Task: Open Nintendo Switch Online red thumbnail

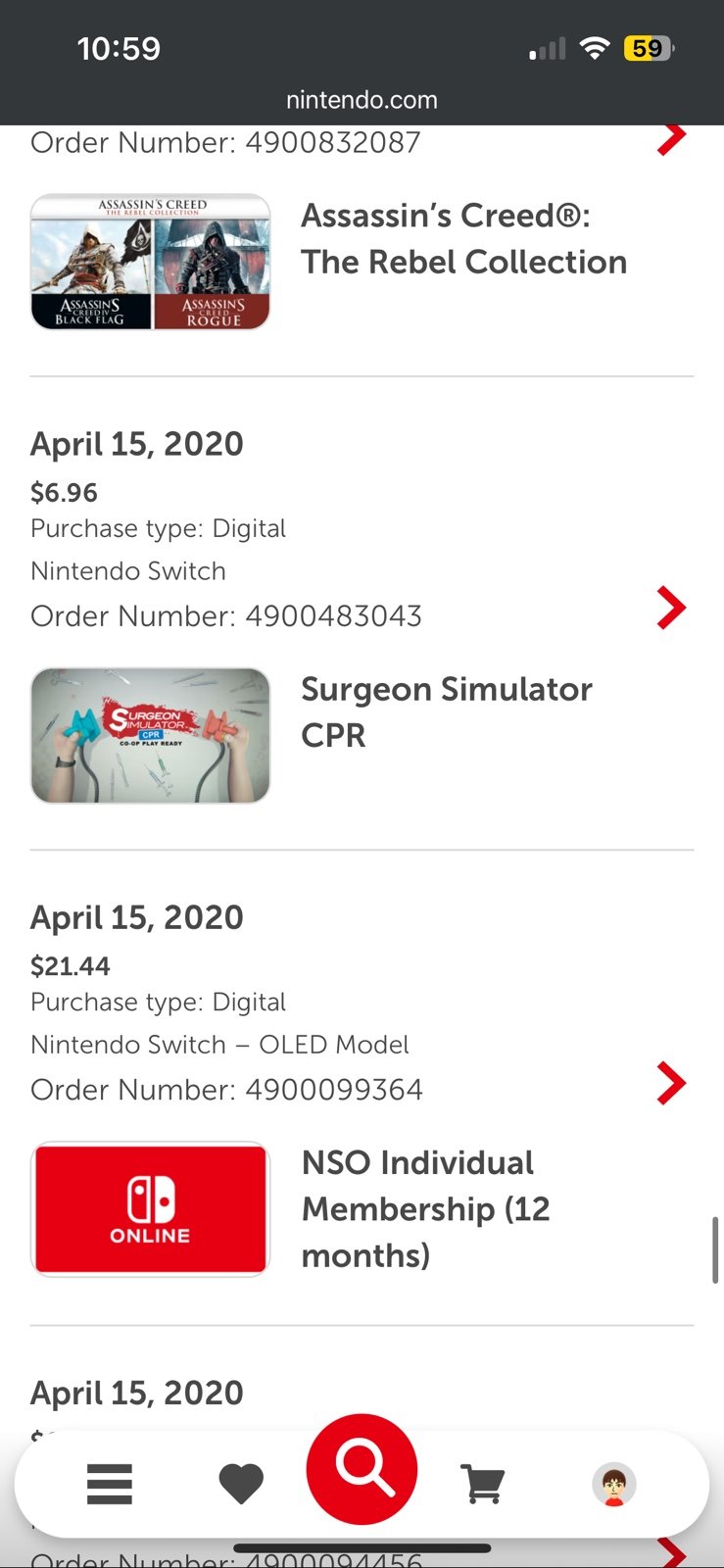Action: click(151, 1209)
